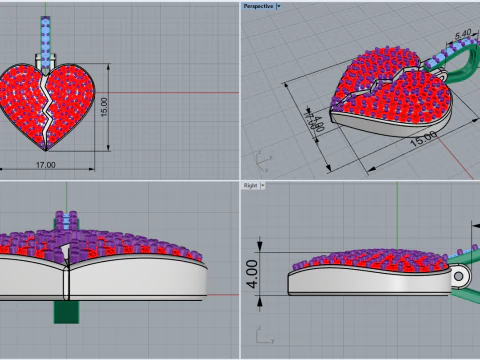Select the green block below the heart in the bottom-left view
Screen dimensions: 480x360
pos(66,312)
